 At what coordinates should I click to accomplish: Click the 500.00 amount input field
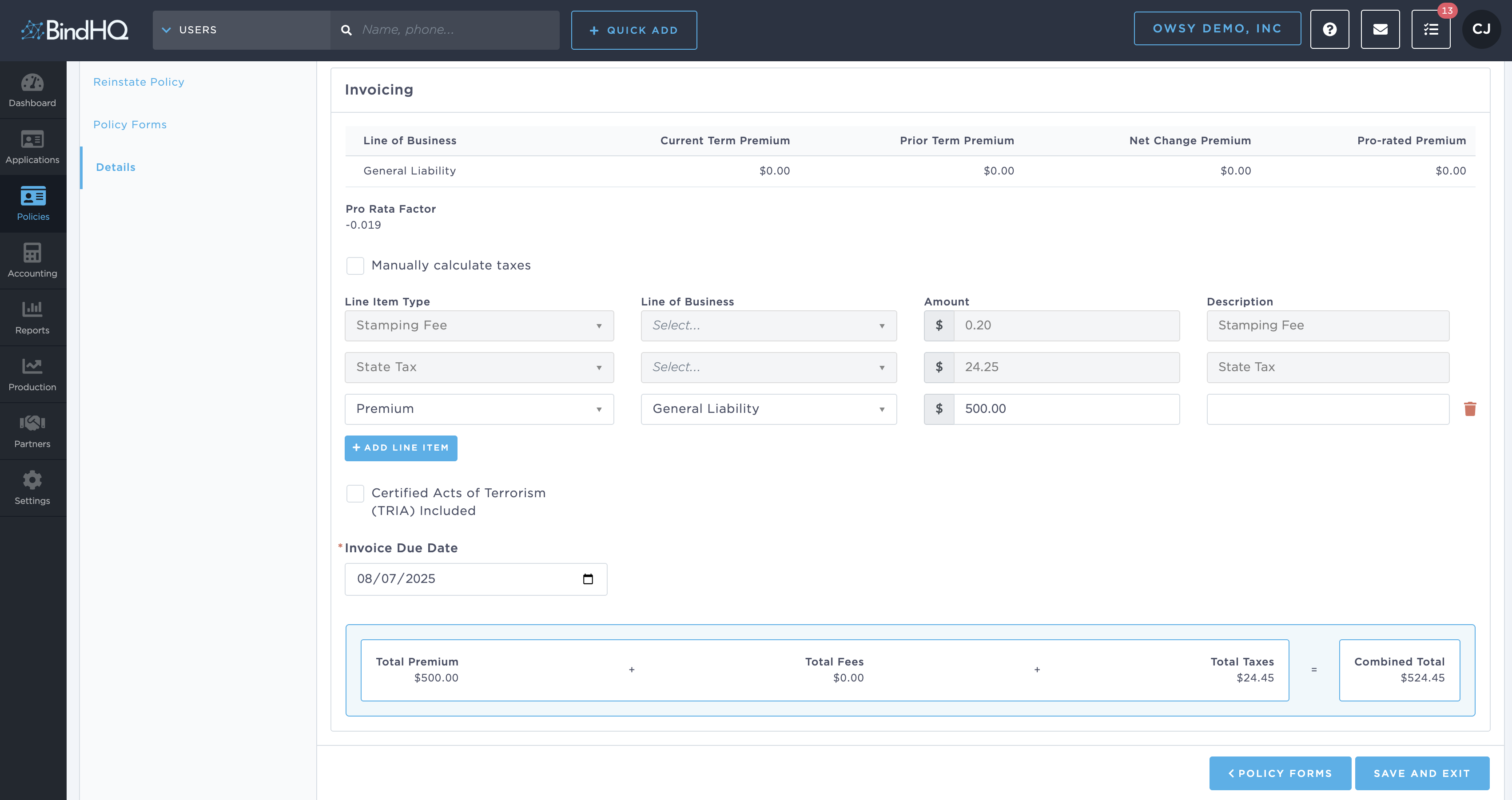click(x=1066, y=409)
